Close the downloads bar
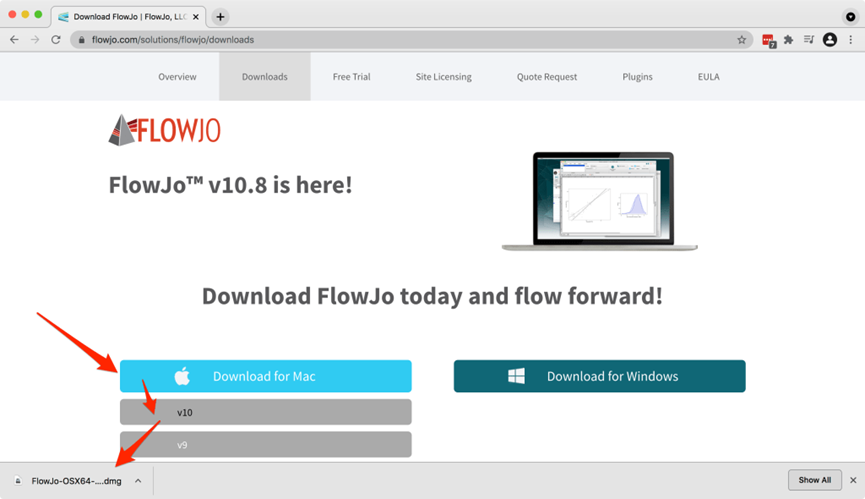 (x=853, y=480)
